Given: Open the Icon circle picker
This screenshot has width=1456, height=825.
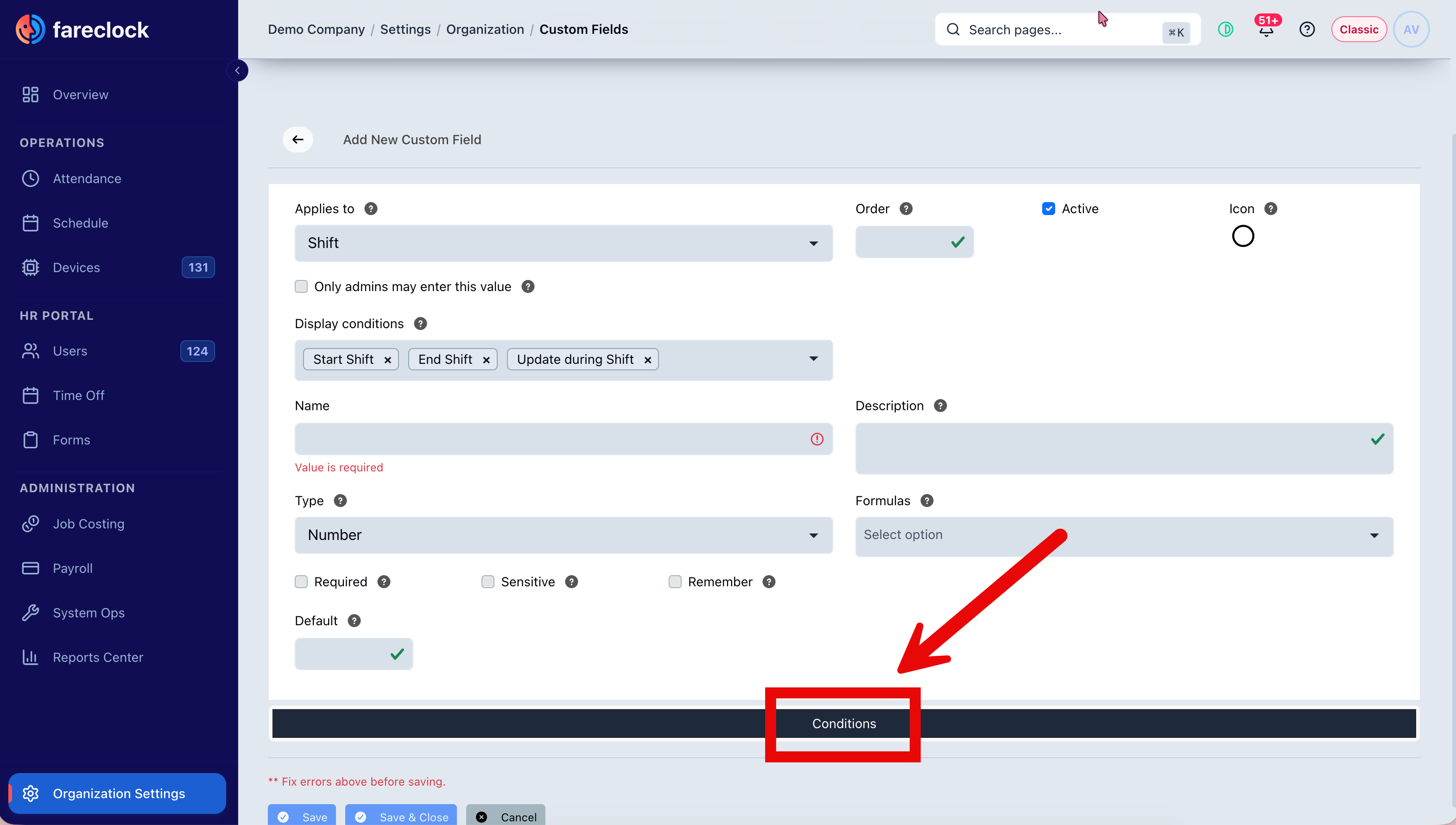Looking at the screenshot, I should click(1243, 236).
